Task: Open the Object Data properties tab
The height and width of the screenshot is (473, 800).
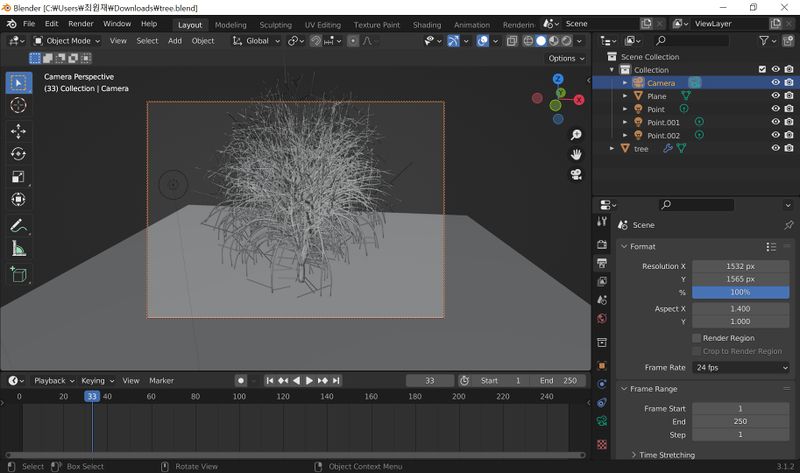Action: [602, 421]
